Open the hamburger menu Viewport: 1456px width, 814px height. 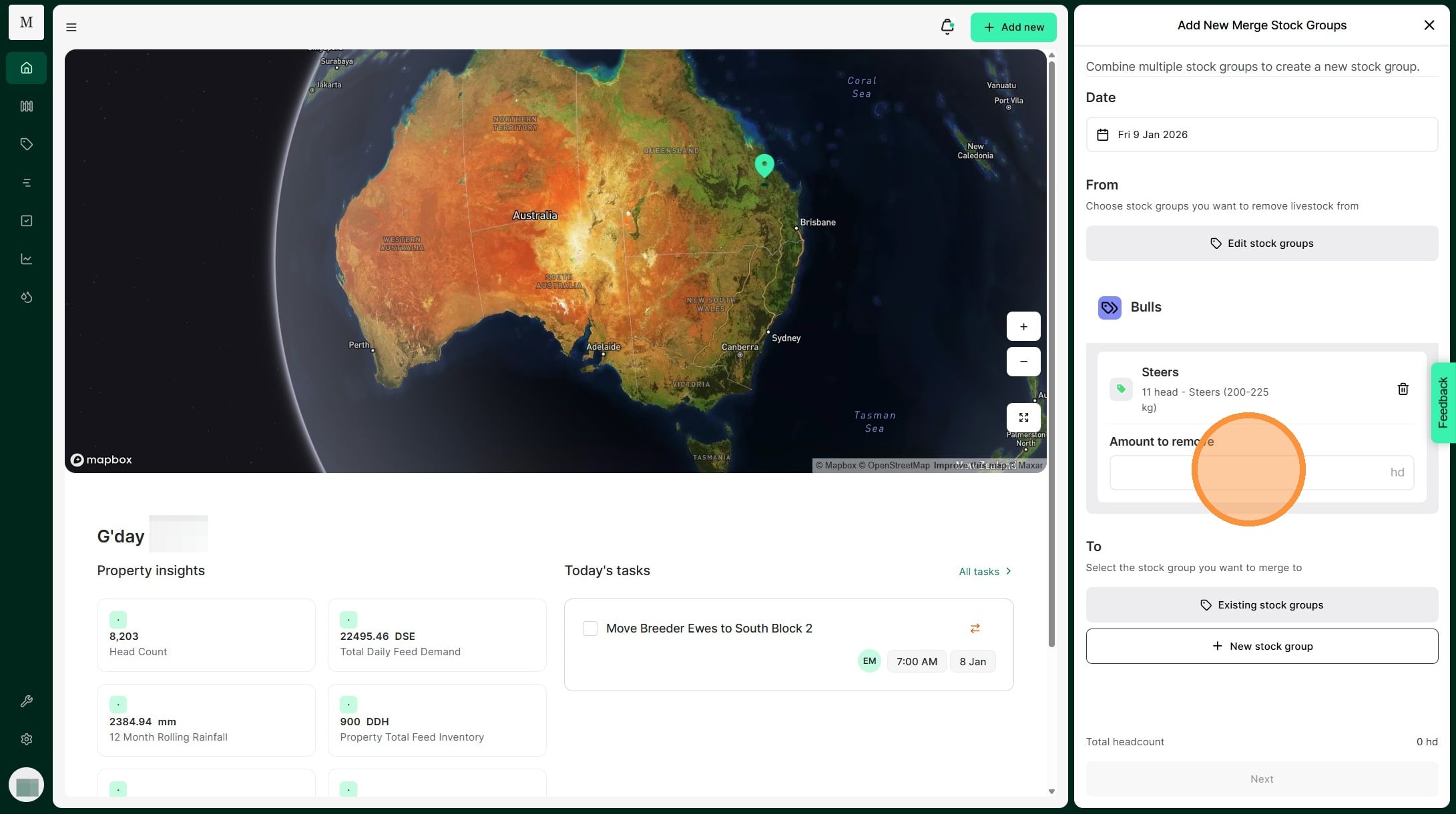point(71,27)
